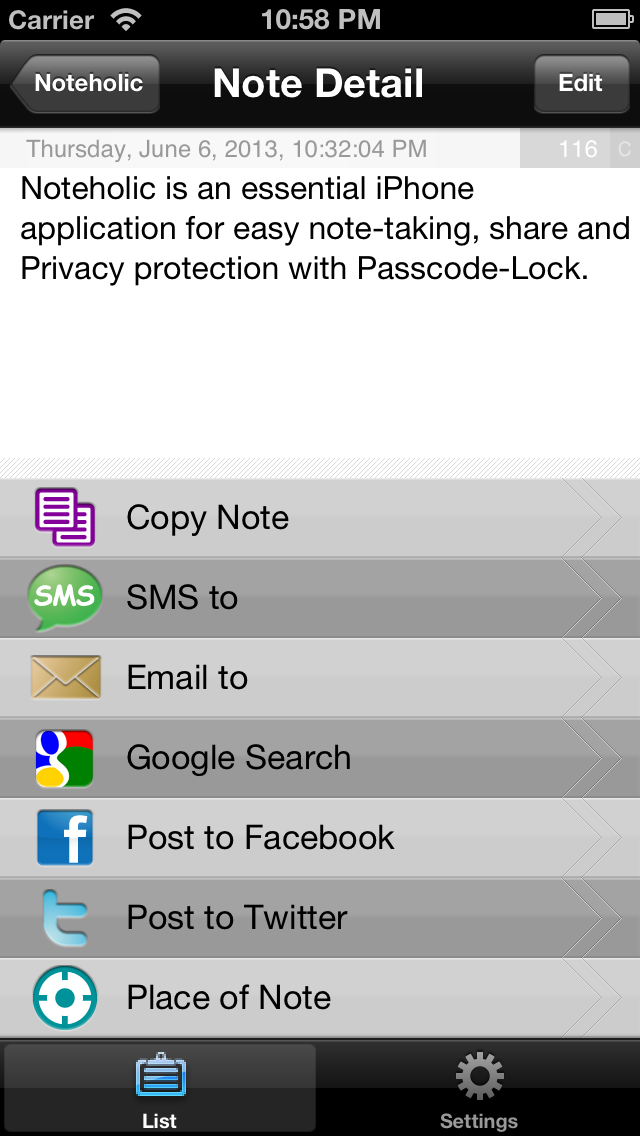Tap the purple Copy Note icon
640x1136 pixels.
(x=65, y=518)
